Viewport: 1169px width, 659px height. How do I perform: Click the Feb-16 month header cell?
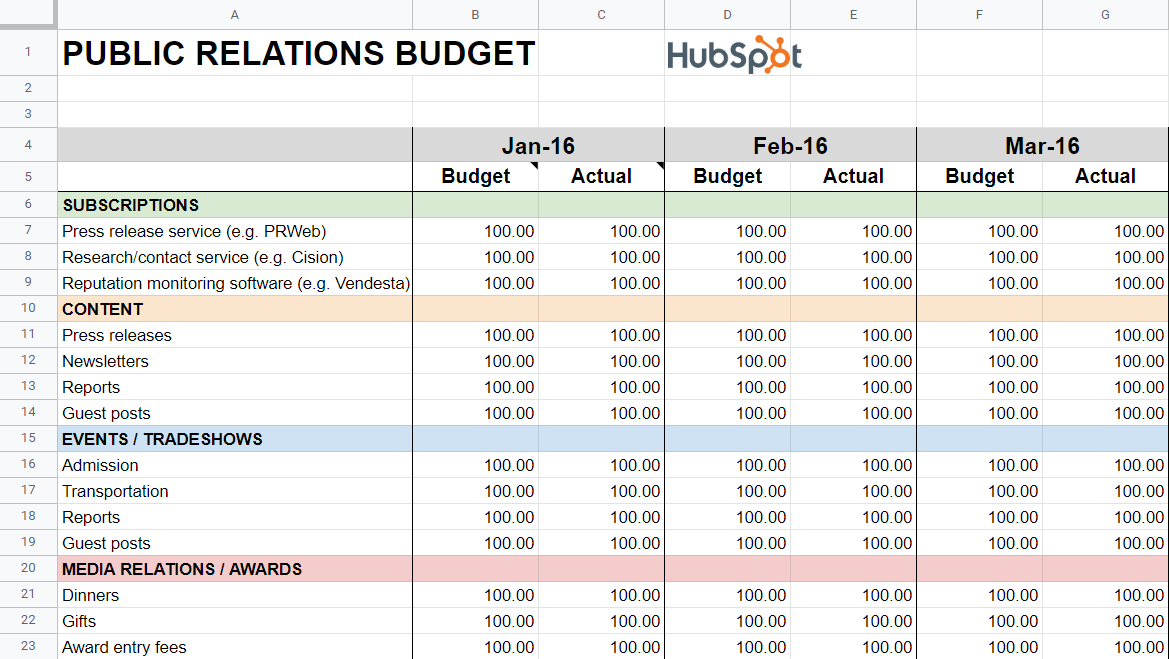tap(790, 146)
